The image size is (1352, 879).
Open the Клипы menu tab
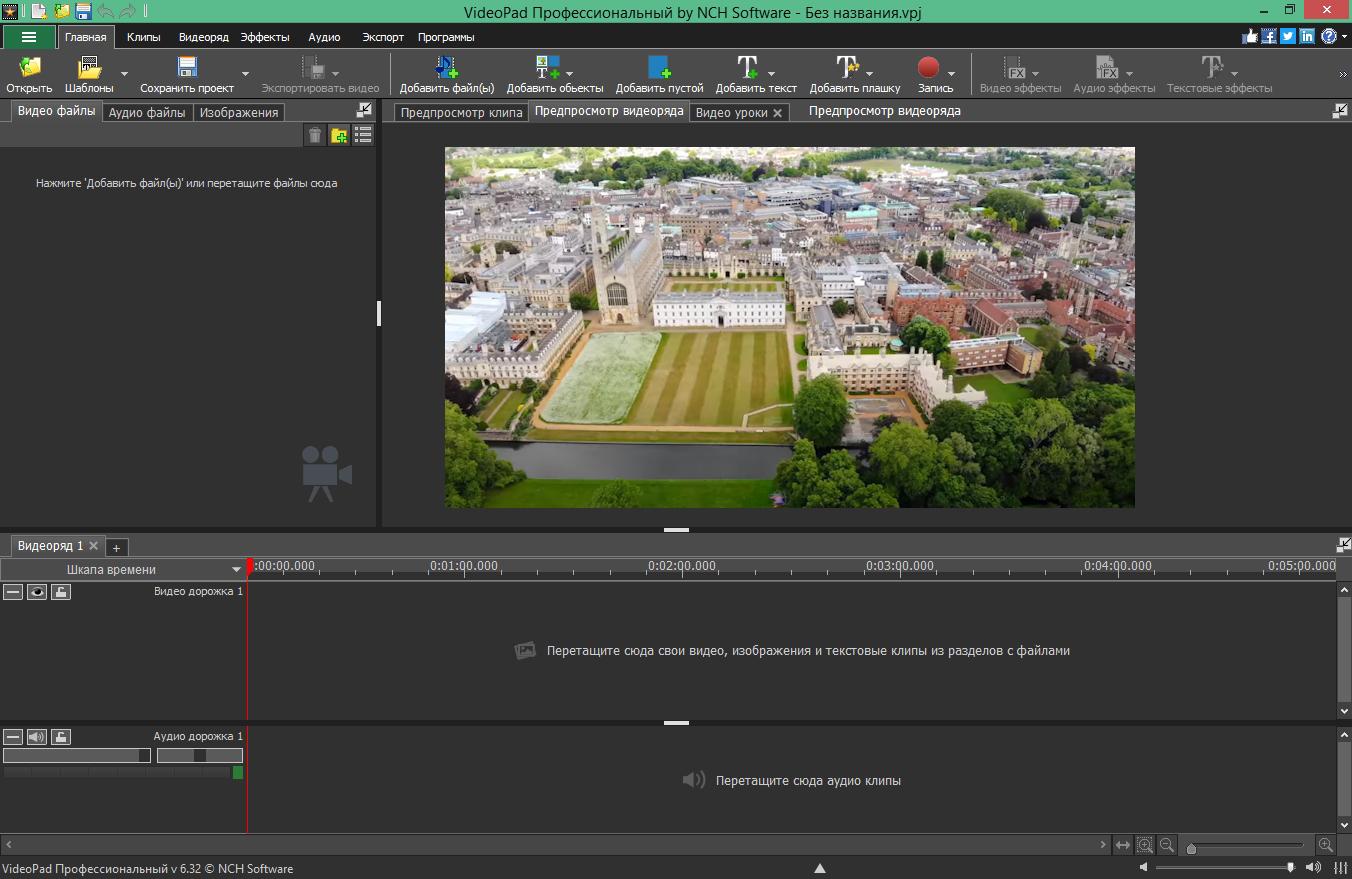click(x=144, y=37)
